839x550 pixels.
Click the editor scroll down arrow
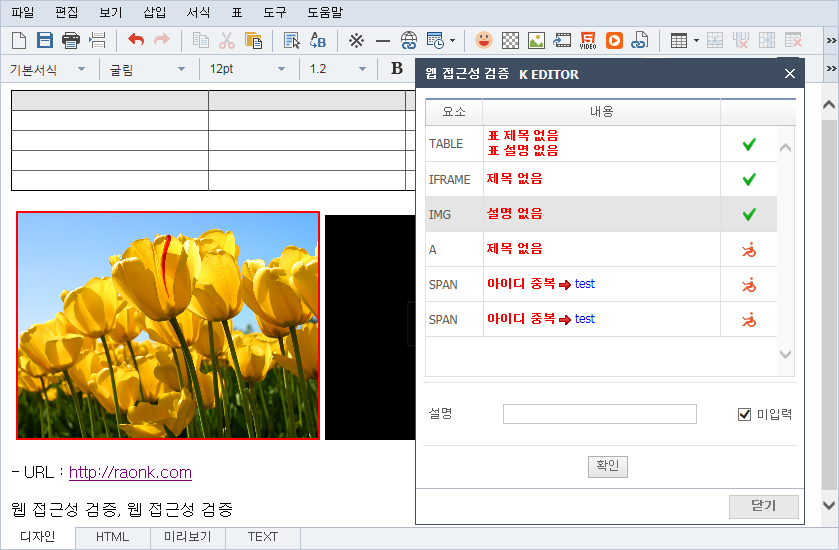coord(829,505)
